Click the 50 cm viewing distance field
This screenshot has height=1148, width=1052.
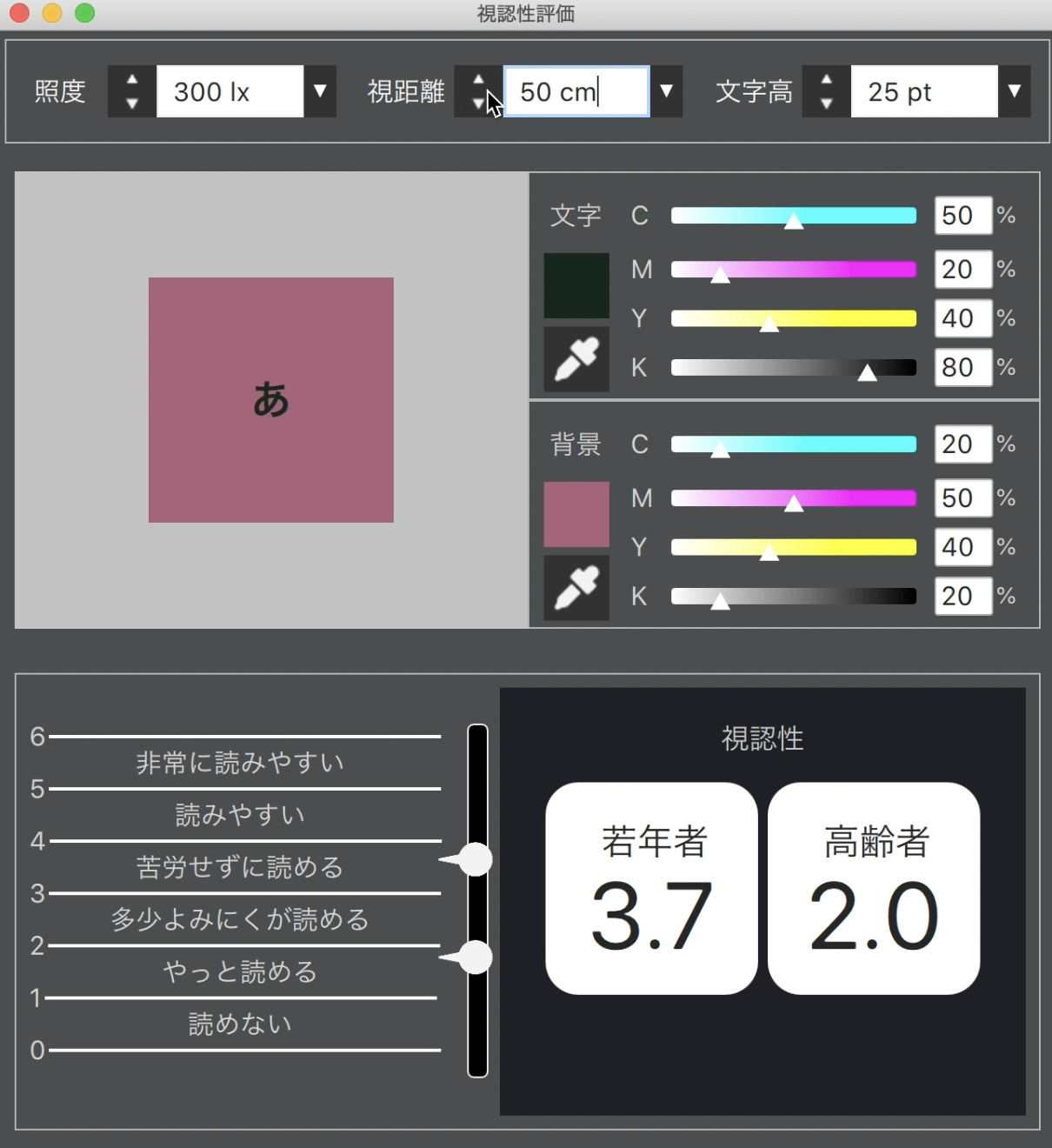pyautogui.click(x=576, y=91)
